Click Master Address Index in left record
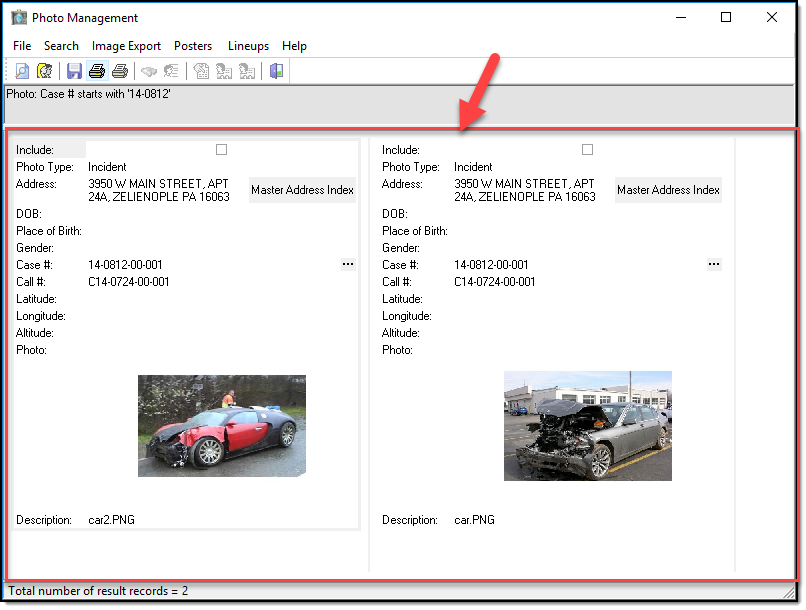Screen dimensions: 806x610 tap(302, 190)
